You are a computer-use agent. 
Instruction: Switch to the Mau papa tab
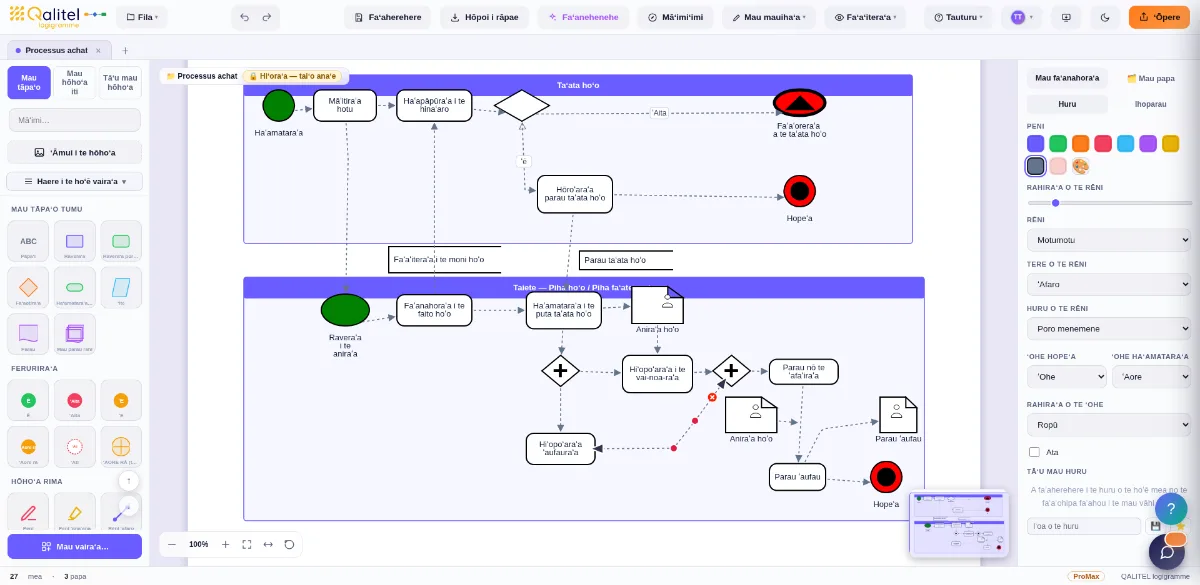click(x=1151, y=77)
